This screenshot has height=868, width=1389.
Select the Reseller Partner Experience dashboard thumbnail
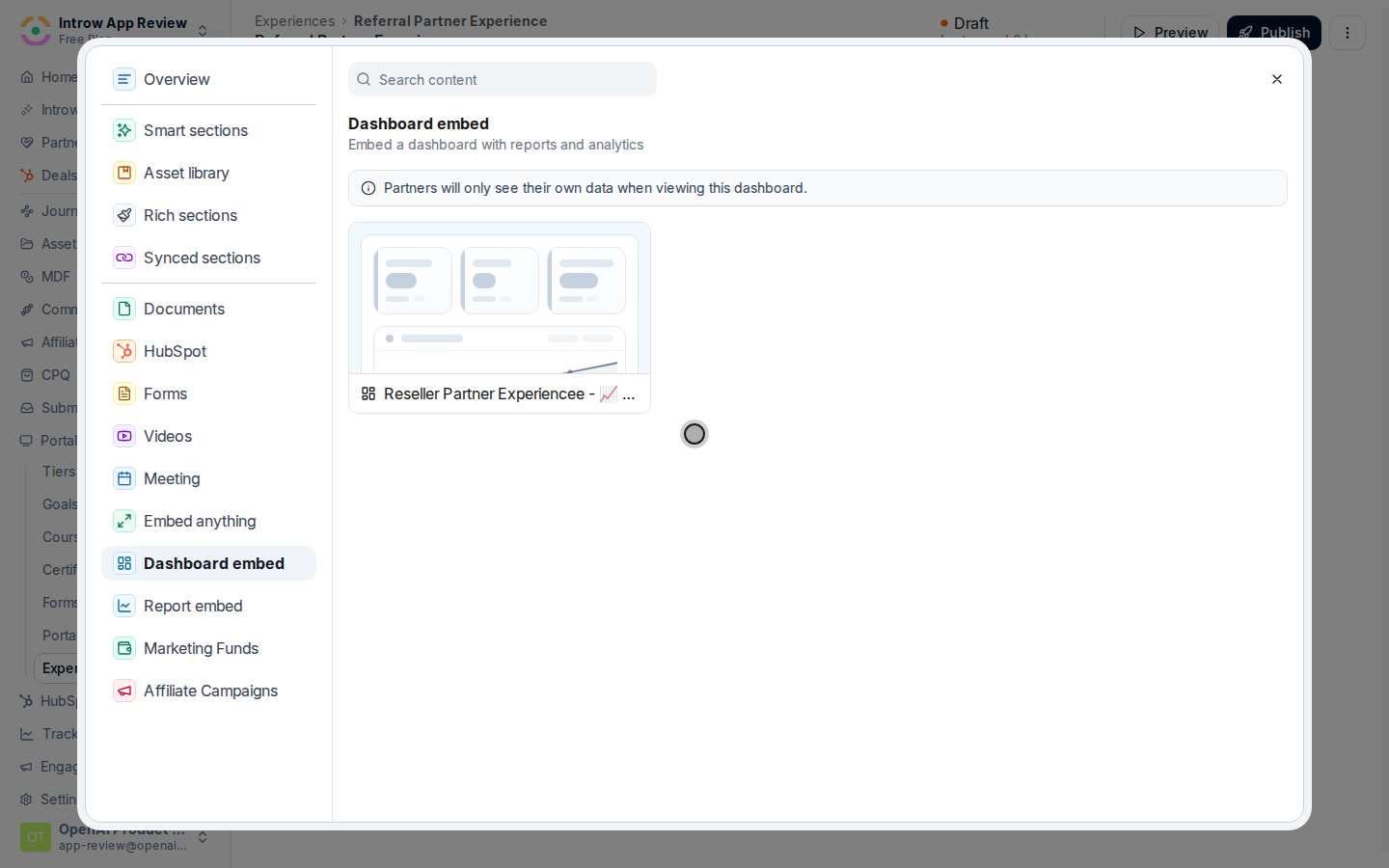pos(500,318)
